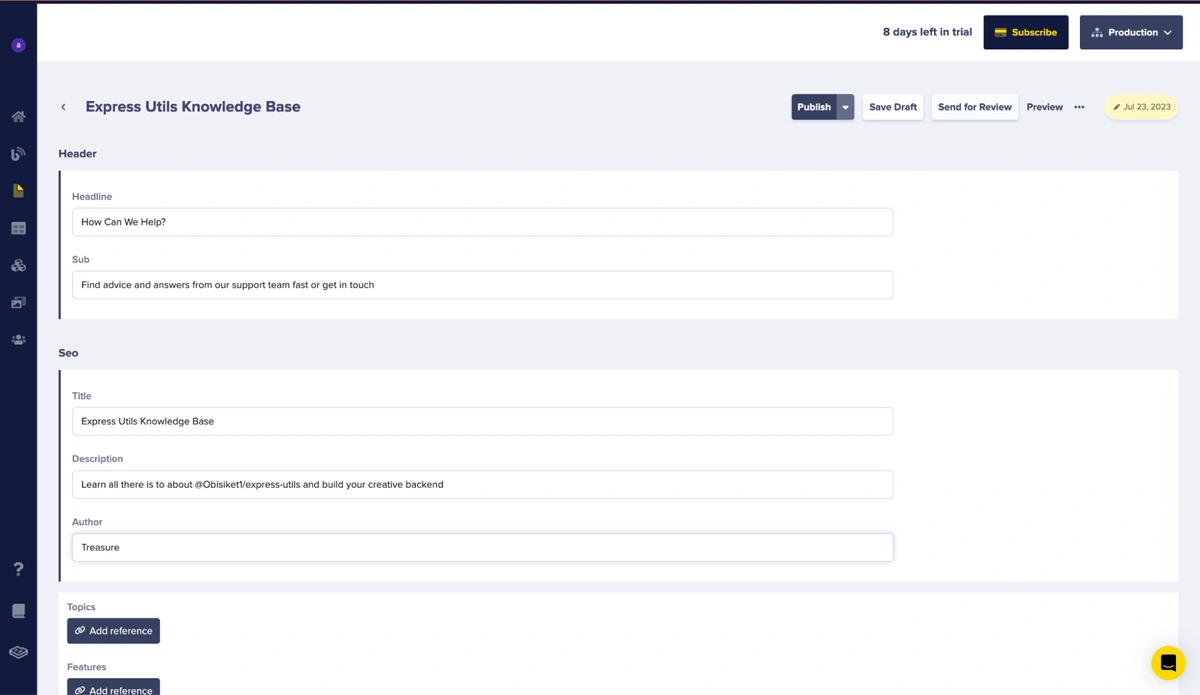Viewport: 1200px width, 695px height.
Task: Click Add reference under Topics
Action: pos(113,631)
